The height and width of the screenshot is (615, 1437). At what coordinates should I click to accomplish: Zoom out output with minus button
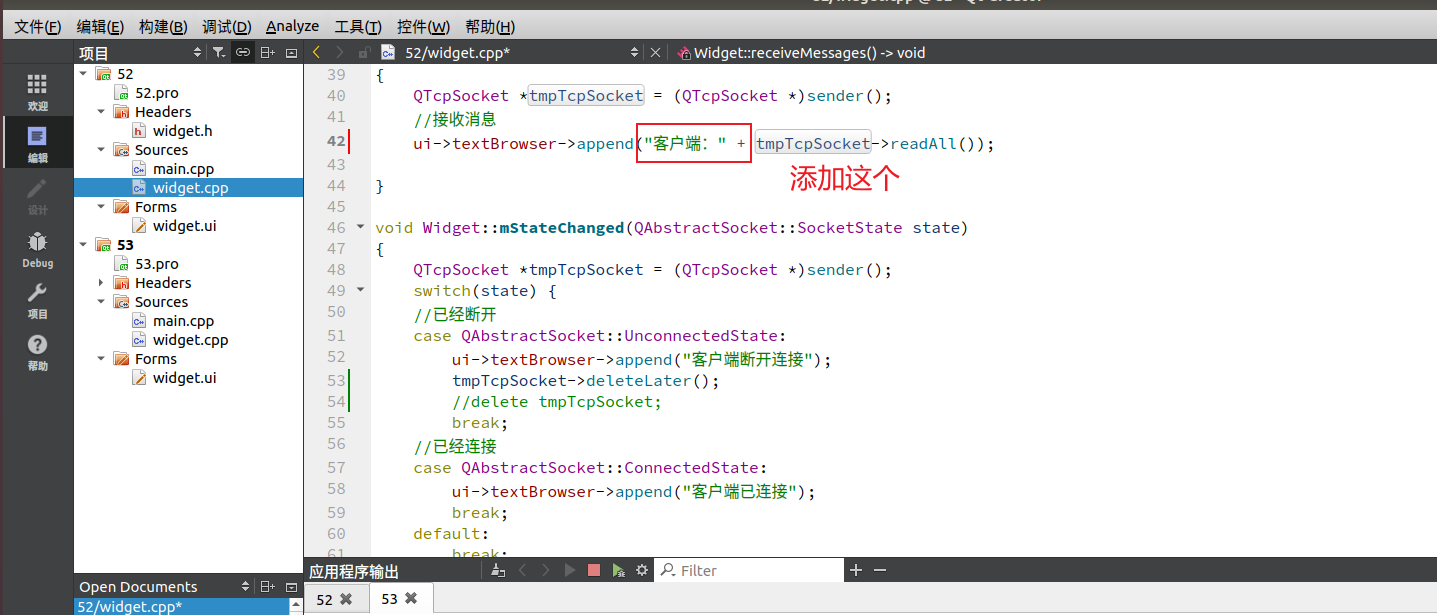pyautogui.click(x=880, y=570)
